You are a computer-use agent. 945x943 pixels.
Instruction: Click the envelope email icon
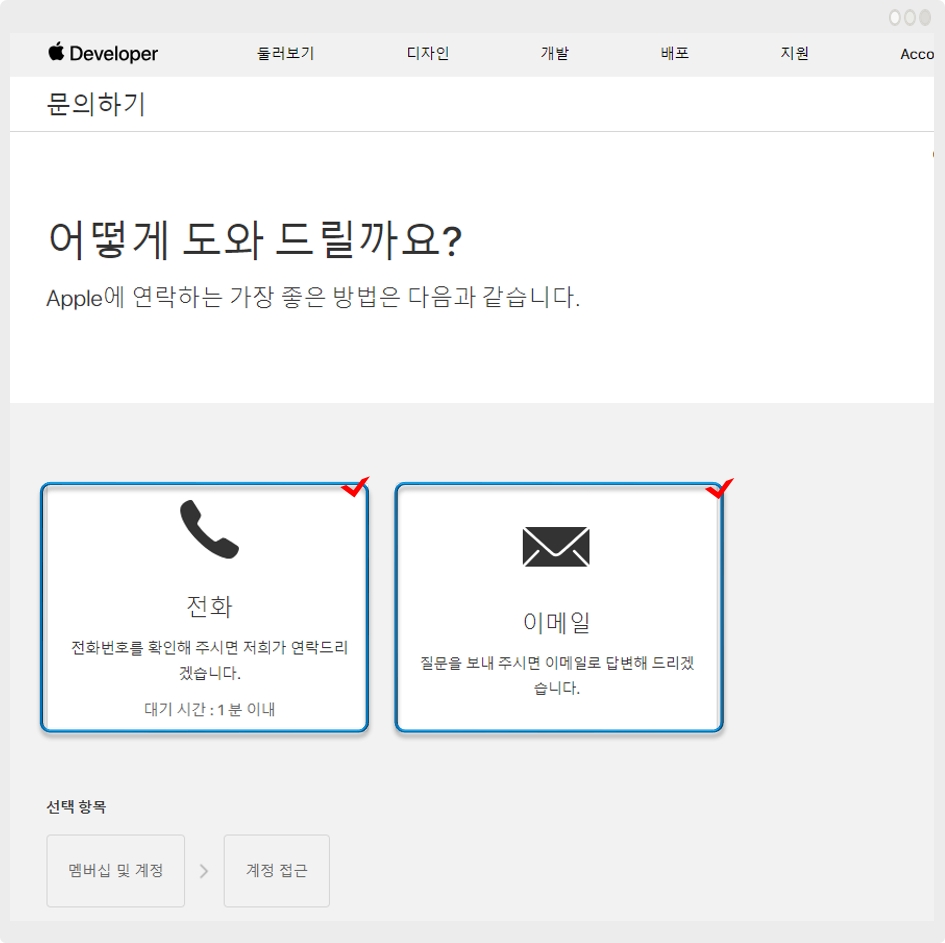556,546
